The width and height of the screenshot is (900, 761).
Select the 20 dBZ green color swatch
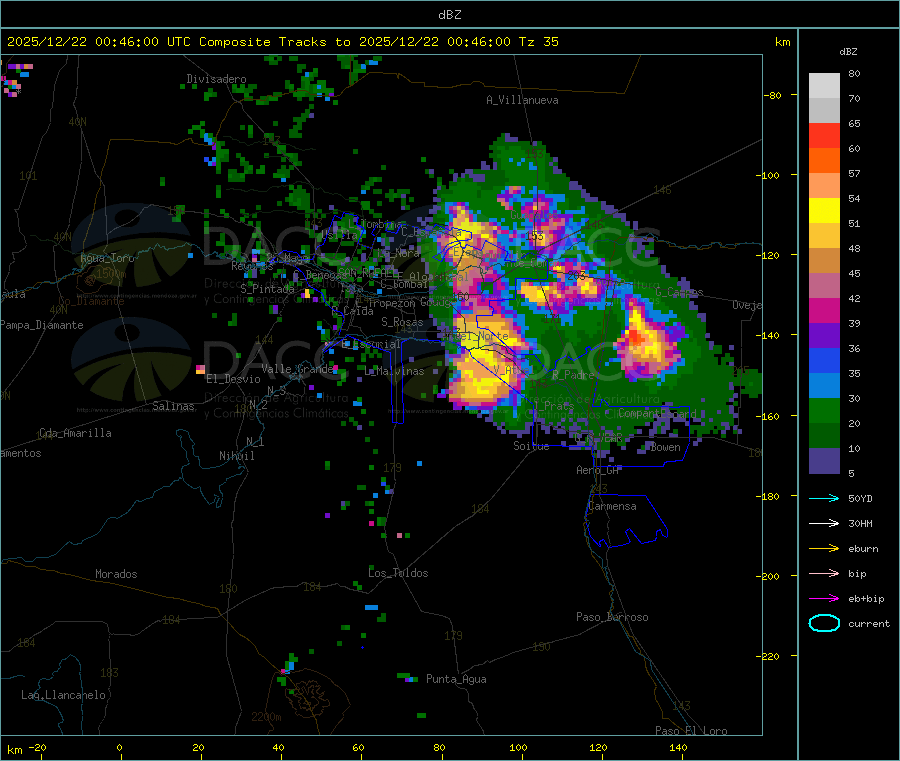coord(824,410)
